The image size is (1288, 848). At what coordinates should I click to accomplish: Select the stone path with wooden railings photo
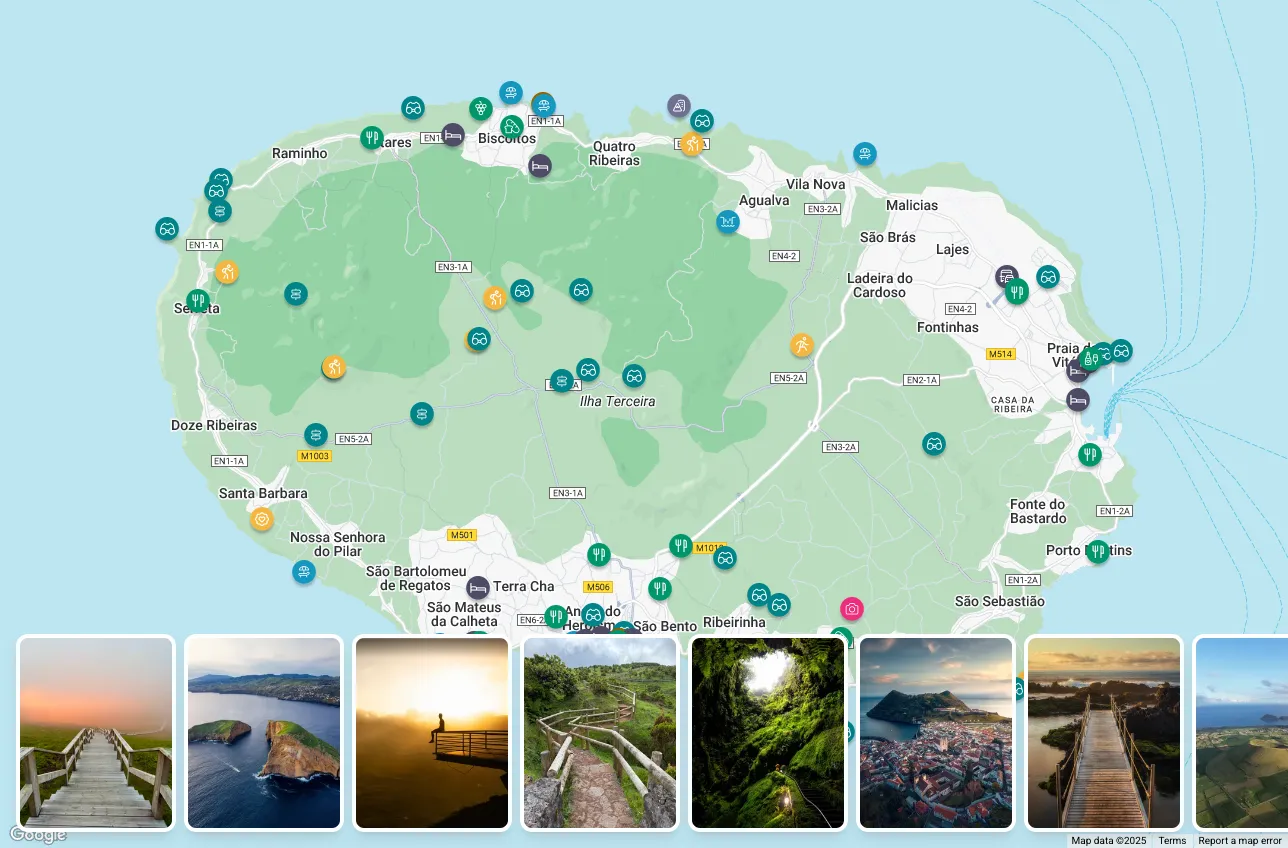(x=600, y=733)
